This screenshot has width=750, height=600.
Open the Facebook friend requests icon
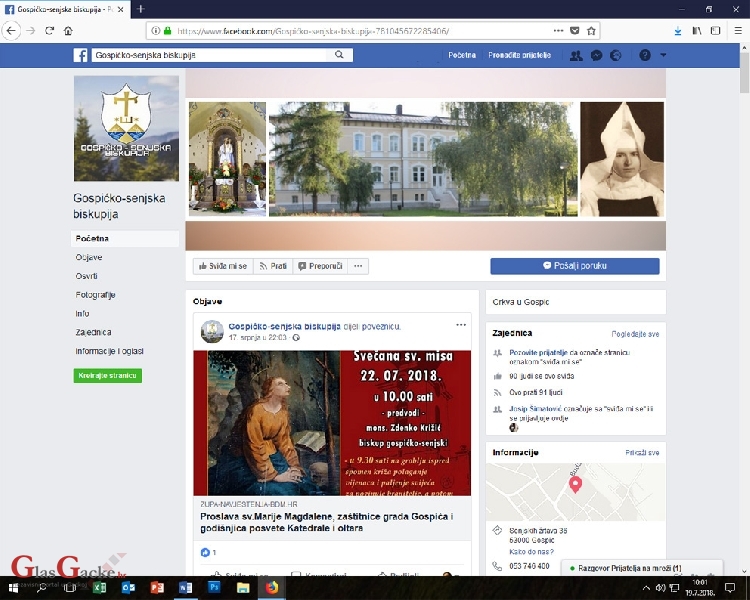[x=576, y=55]
